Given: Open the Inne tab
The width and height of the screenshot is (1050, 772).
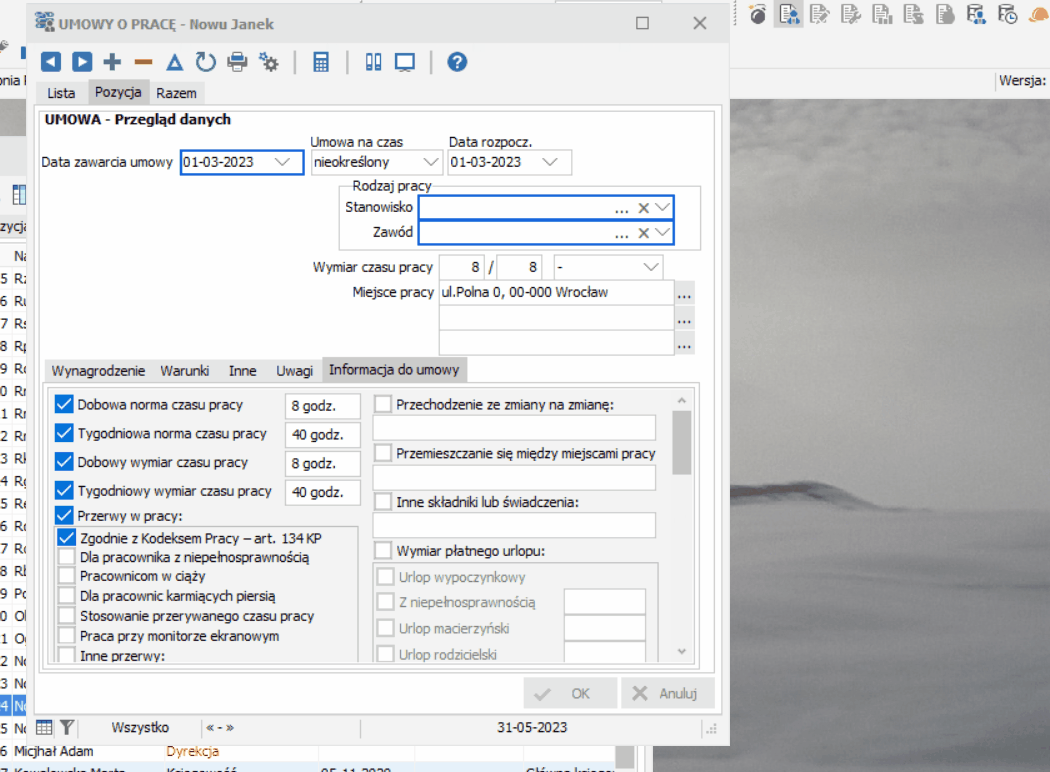Looking at the screenshot, I should (242, 371).
